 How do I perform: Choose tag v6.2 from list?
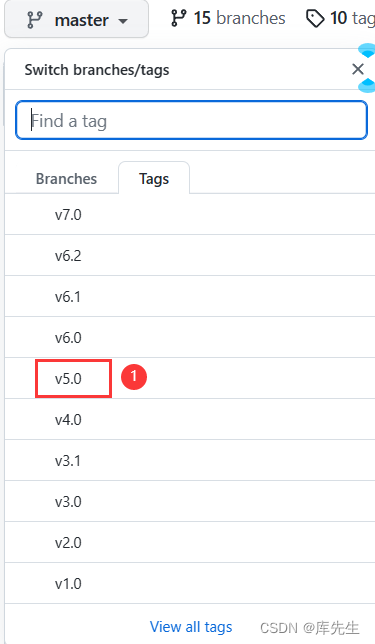pos(190,255)
